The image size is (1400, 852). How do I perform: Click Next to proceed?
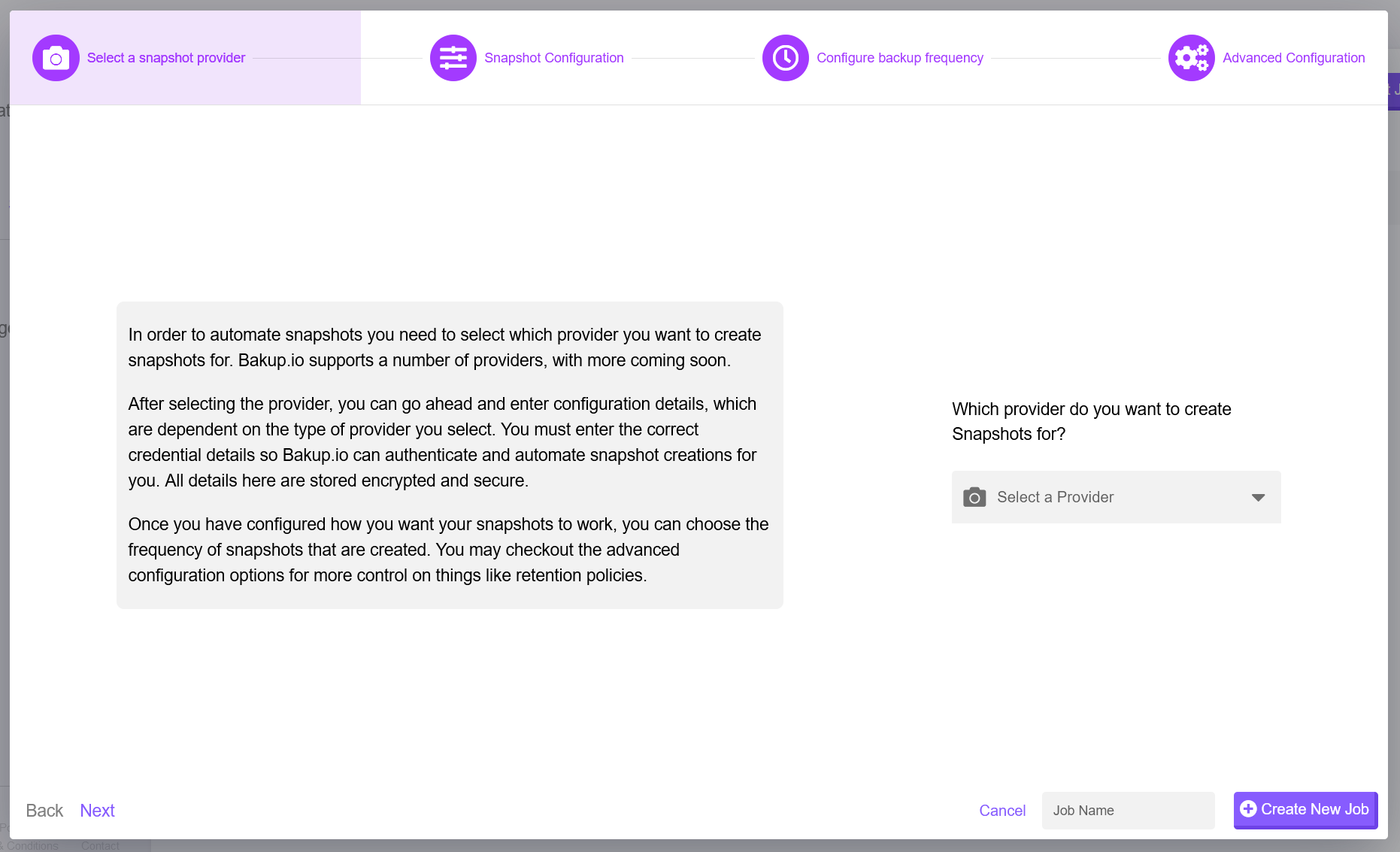pyautogui.click(x=97, y=811)
